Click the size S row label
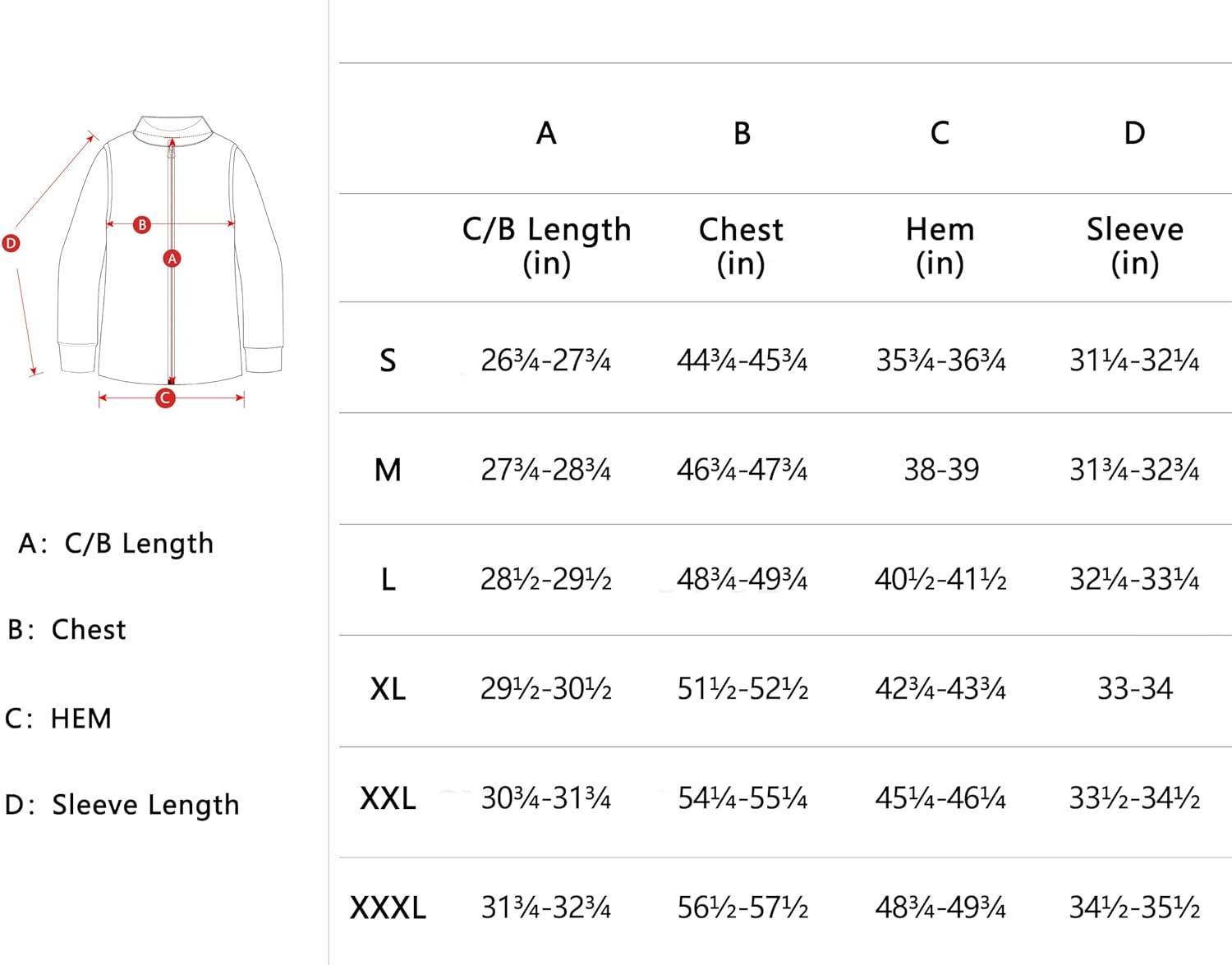 388,361
